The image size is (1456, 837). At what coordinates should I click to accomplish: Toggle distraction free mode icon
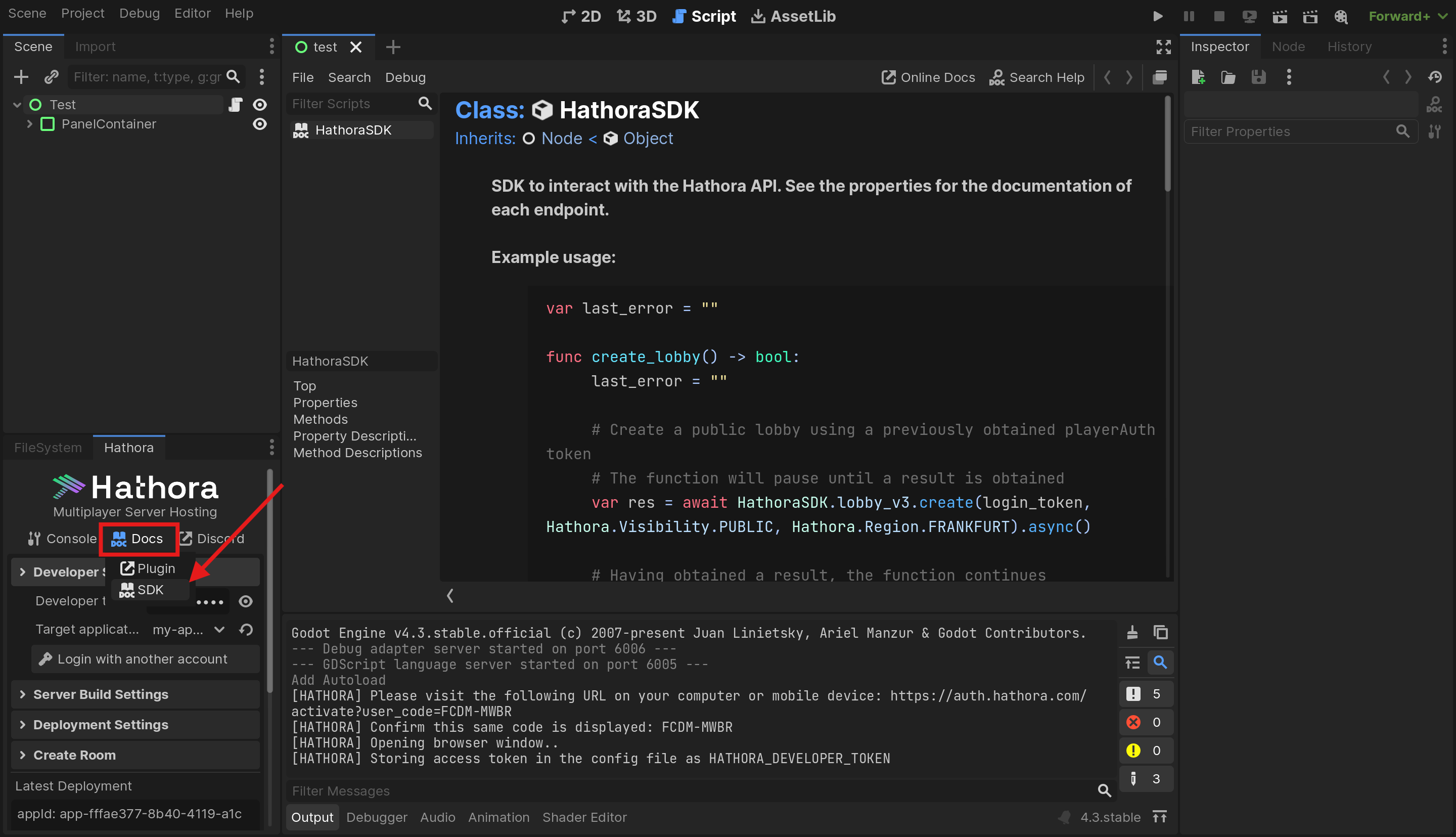point(1163,47)
